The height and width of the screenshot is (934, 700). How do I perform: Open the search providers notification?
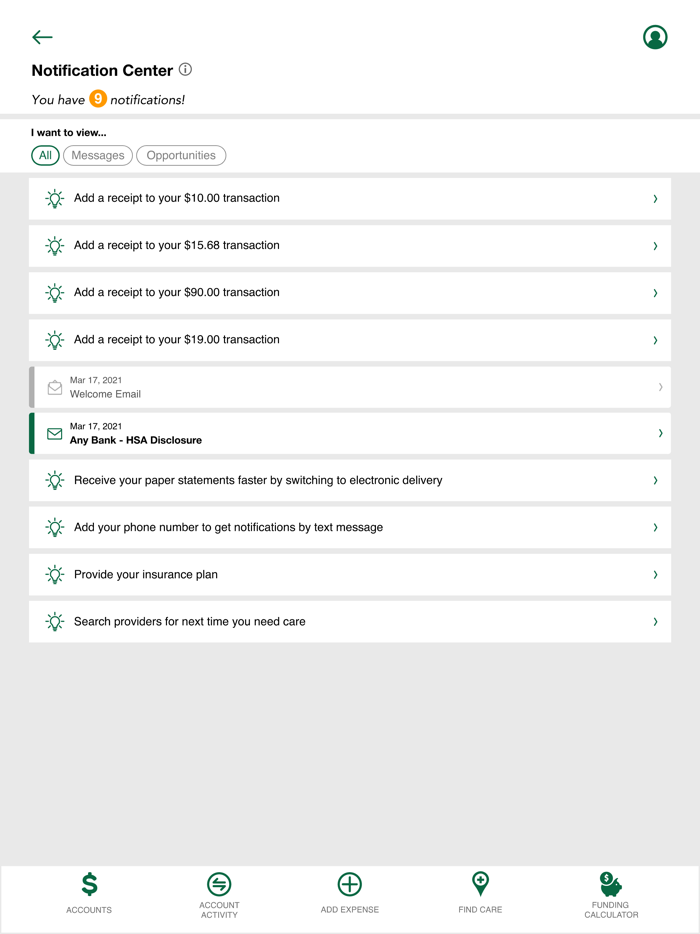tap(349, 621)
